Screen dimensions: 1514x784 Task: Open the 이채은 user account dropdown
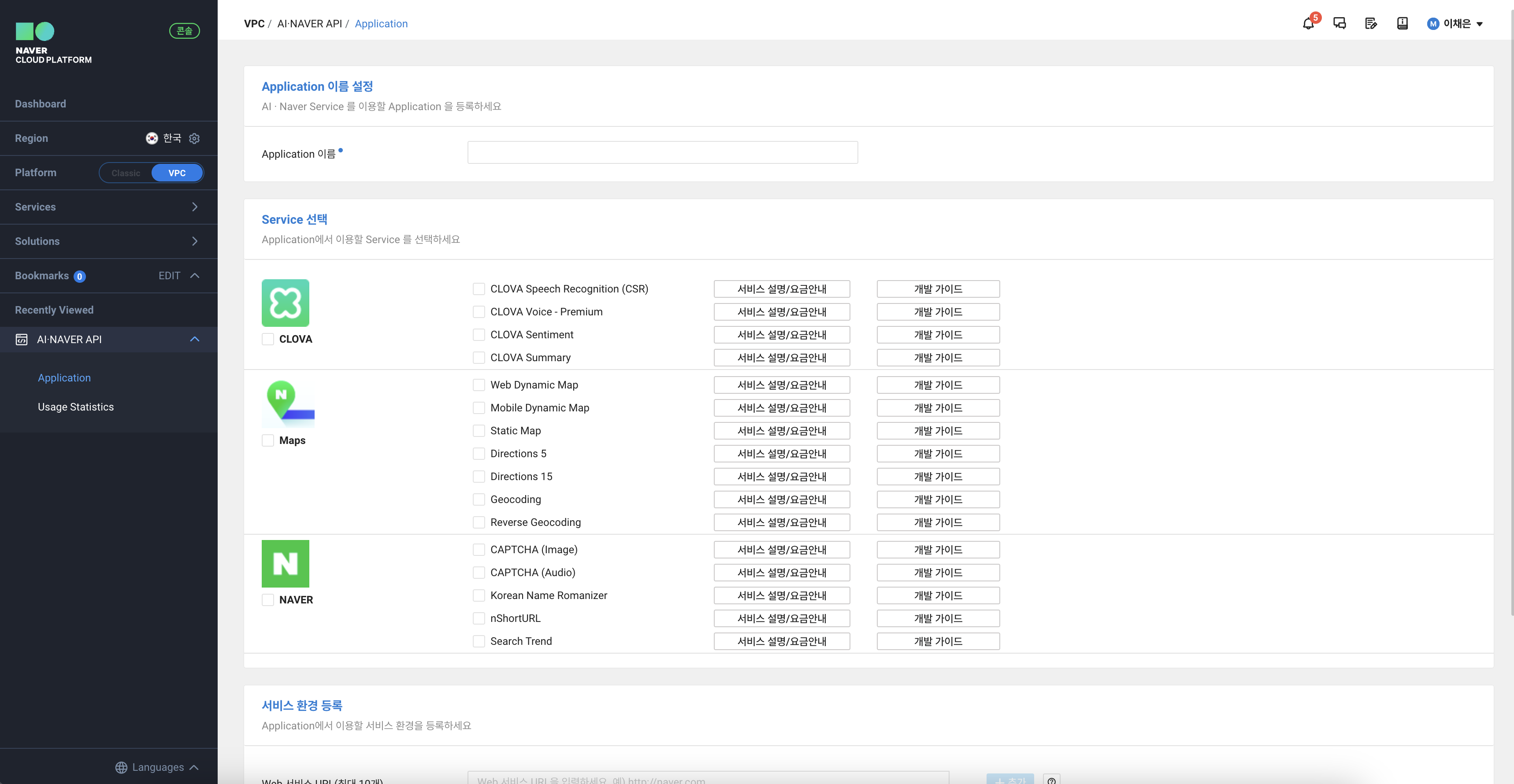[x=1455, y=23]
